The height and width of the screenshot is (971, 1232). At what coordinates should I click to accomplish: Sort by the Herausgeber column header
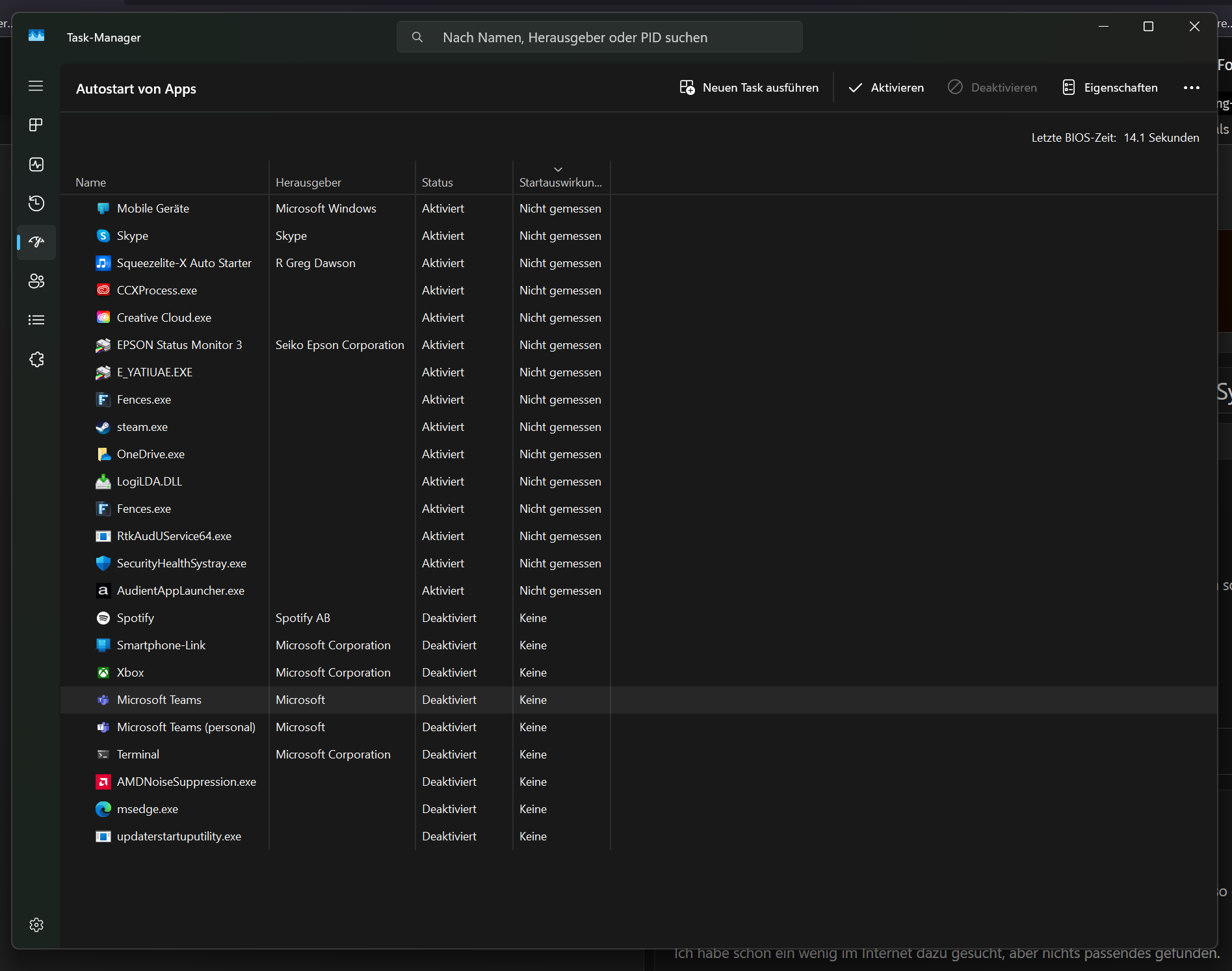(308, 182)
